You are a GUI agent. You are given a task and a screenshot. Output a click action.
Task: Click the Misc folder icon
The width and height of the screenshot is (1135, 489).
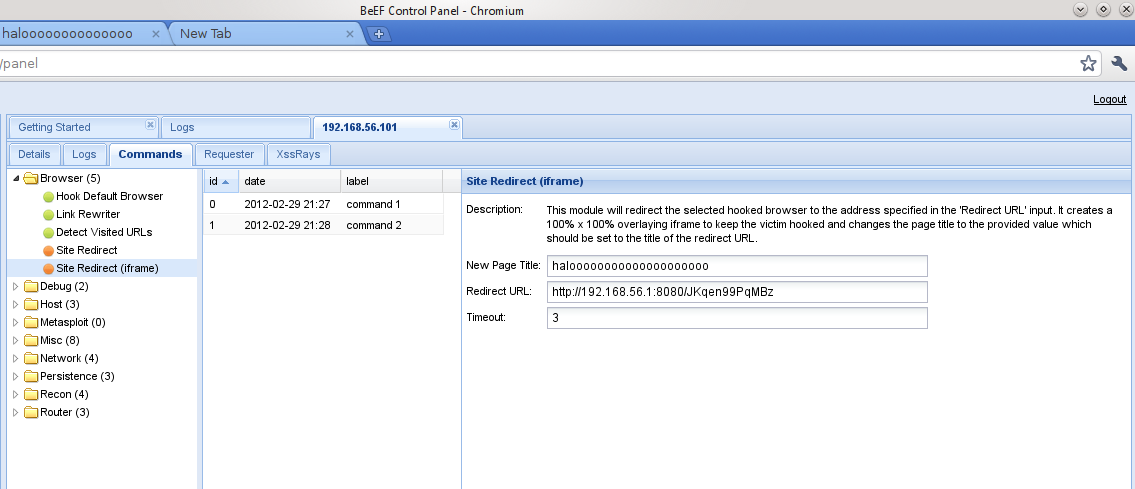coord(30,341)
